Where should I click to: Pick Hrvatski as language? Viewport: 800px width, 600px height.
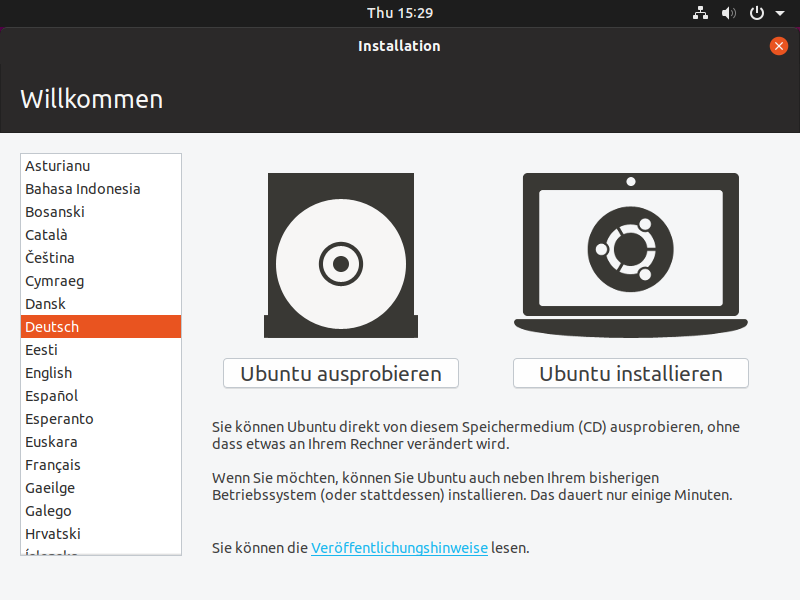point(101,534)
